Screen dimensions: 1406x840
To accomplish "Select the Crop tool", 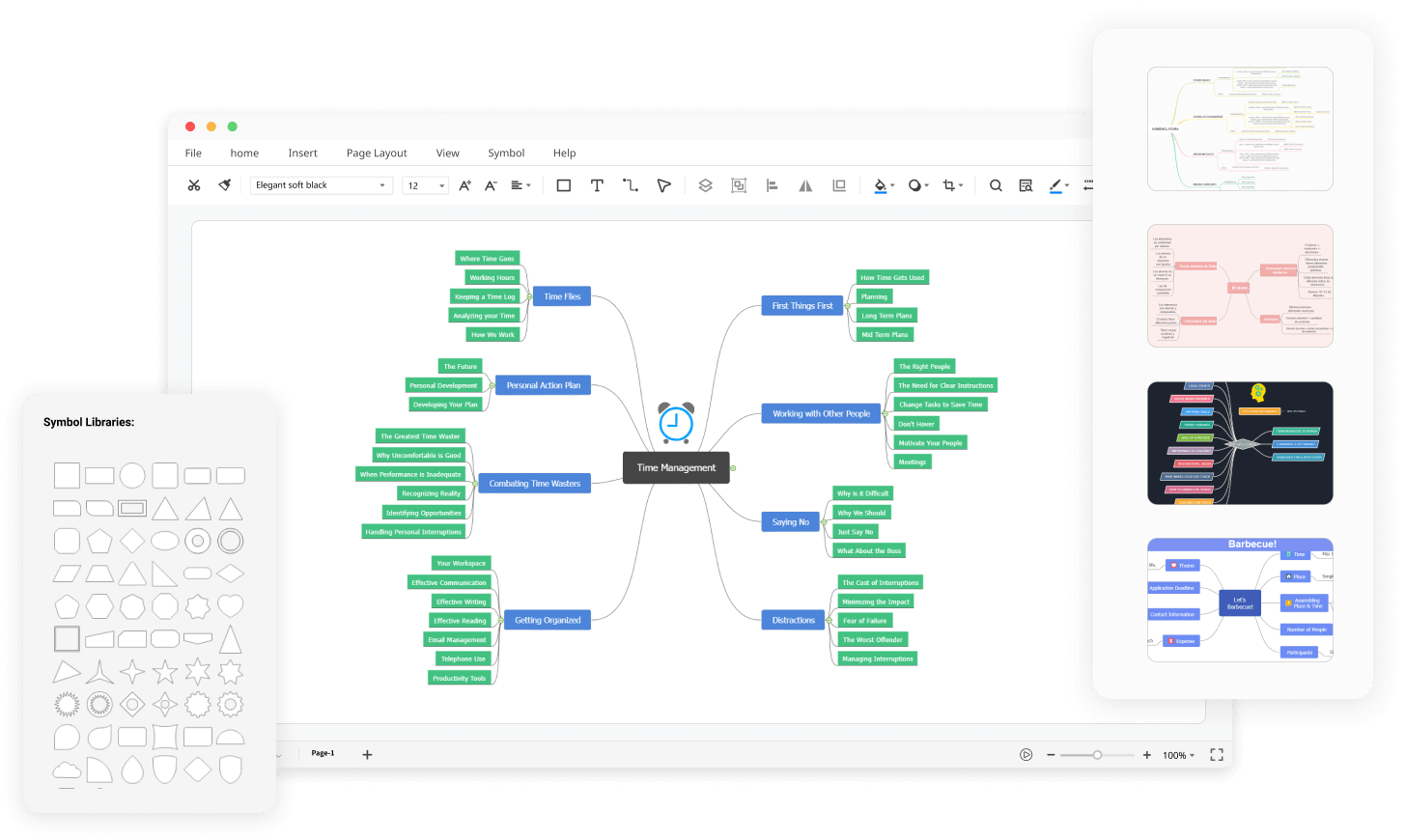I will tap(950, 184).
